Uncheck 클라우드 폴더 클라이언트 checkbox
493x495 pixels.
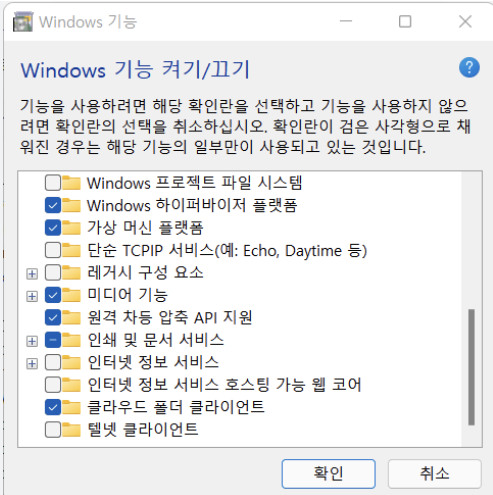(x=53, y=407)
